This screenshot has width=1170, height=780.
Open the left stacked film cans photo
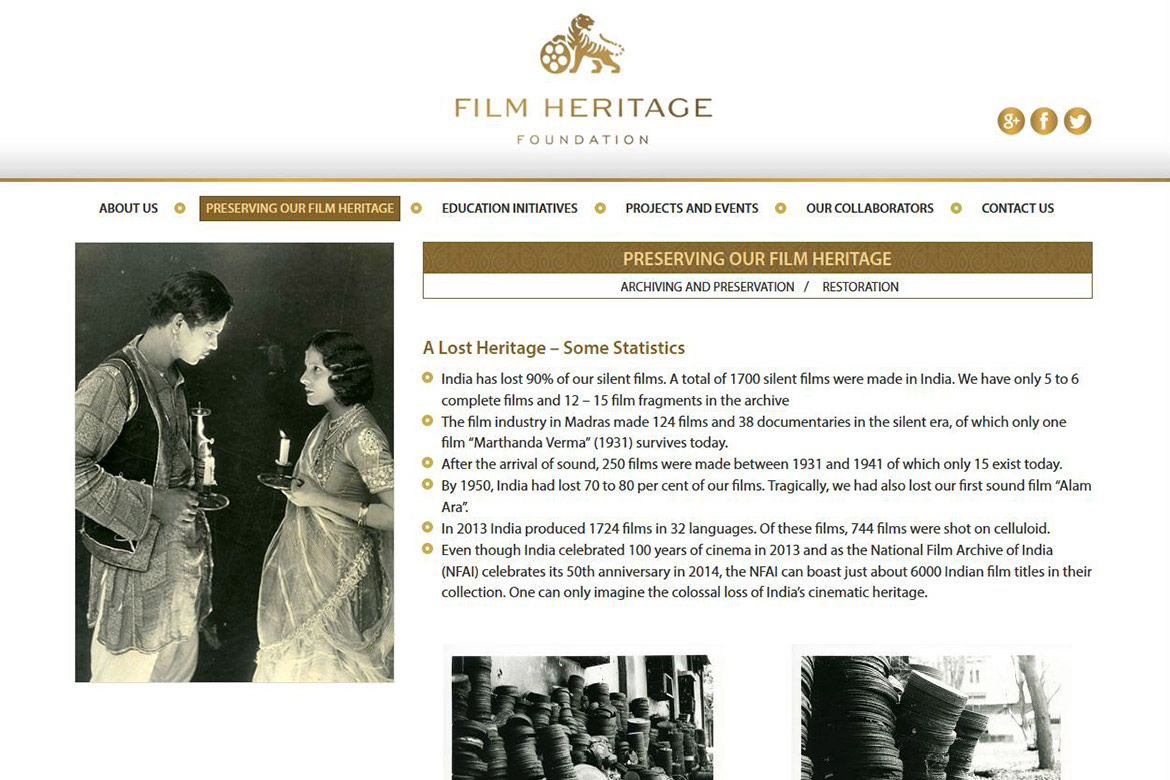(x=582, y=717)
